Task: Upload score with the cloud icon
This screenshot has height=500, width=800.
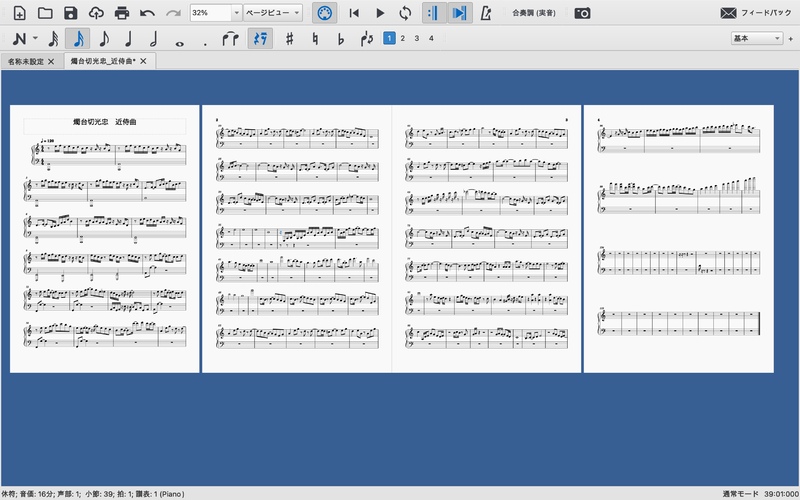Action: point(96,13)
